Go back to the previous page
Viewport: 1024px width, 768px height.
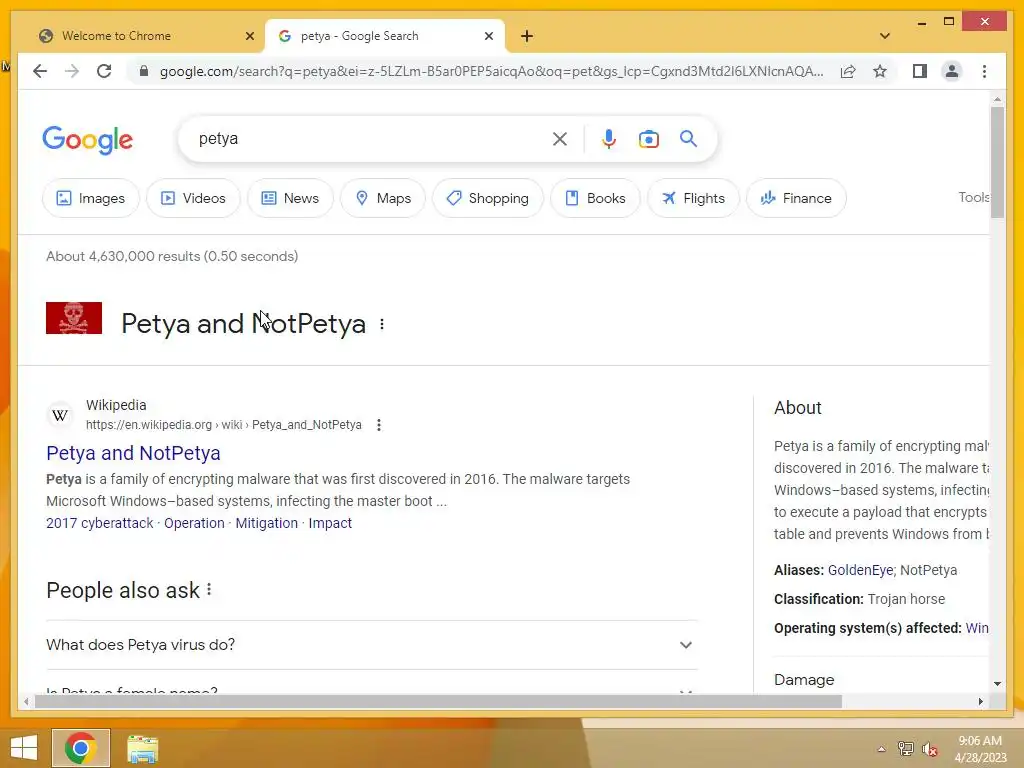[x=40, y=71]
